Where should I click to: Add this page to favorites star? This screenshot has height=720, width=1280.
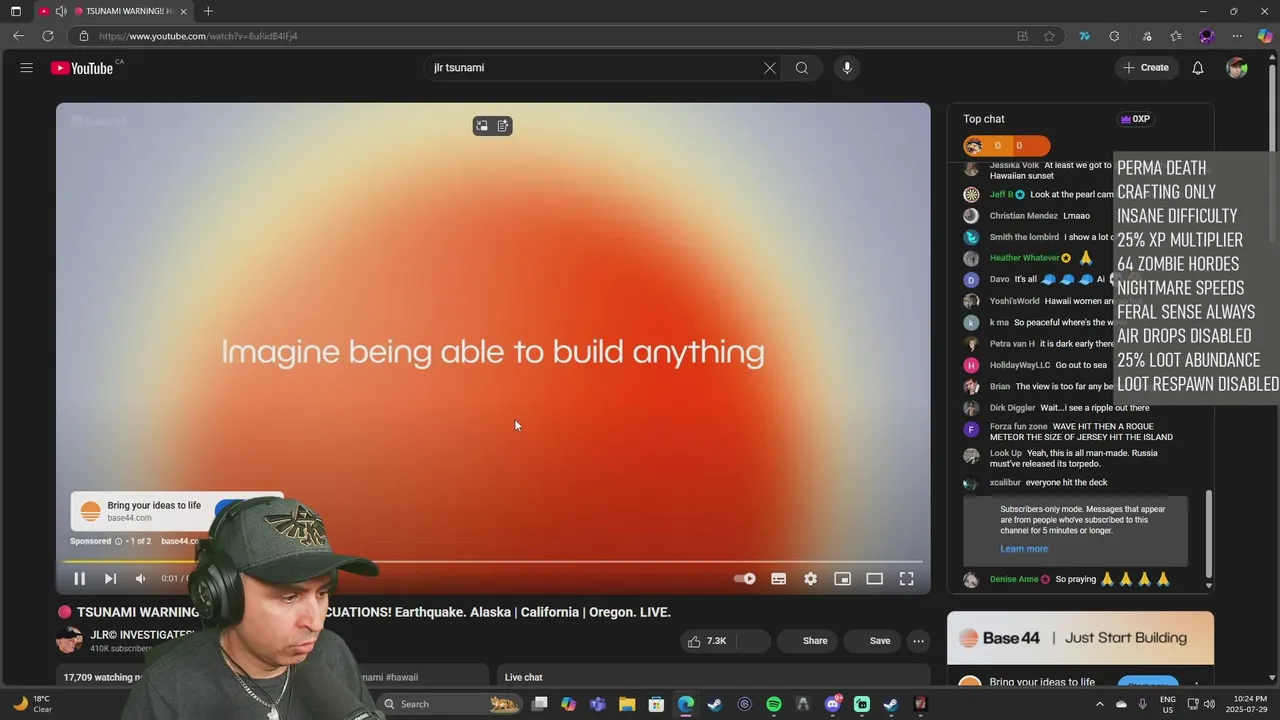tap(1049, 36)
